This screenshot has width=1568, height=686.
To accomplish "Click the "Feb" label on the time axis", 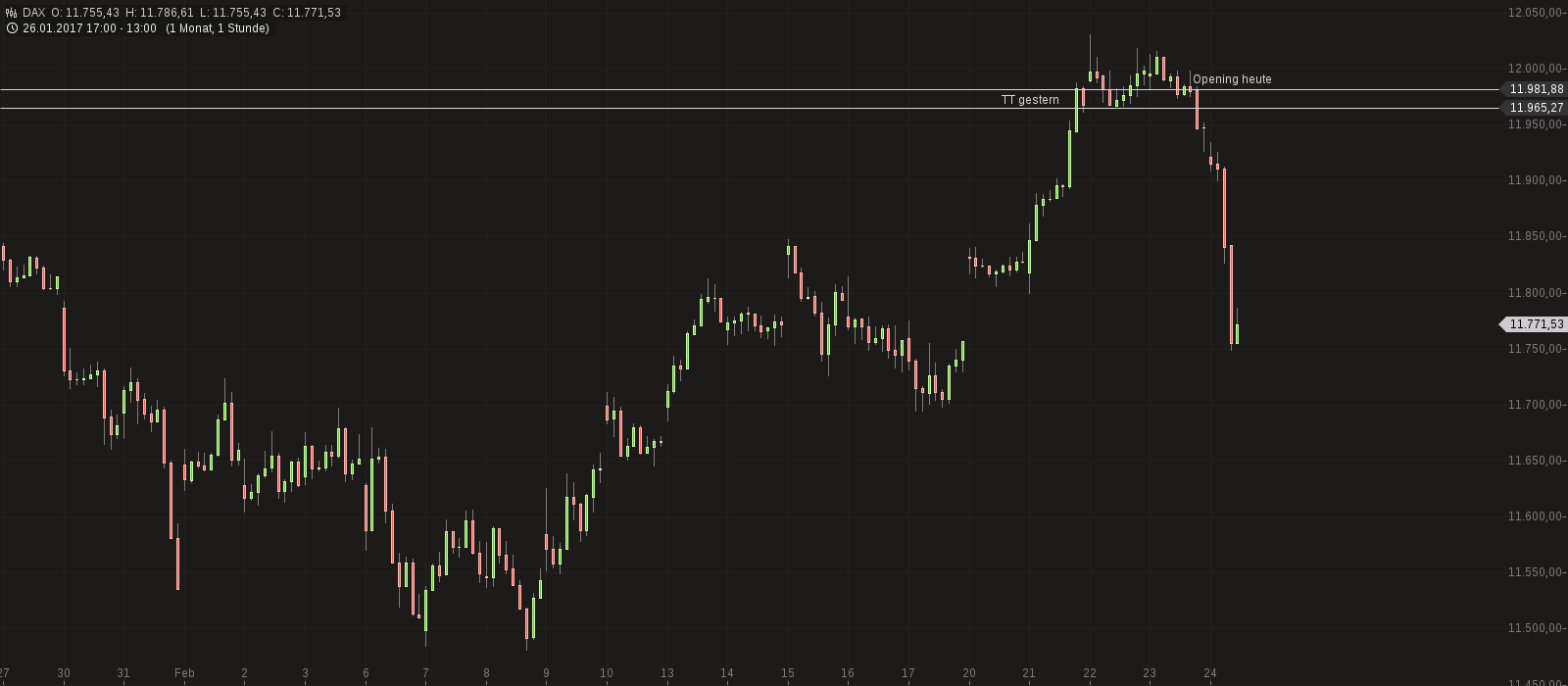I will coord(184,673).
